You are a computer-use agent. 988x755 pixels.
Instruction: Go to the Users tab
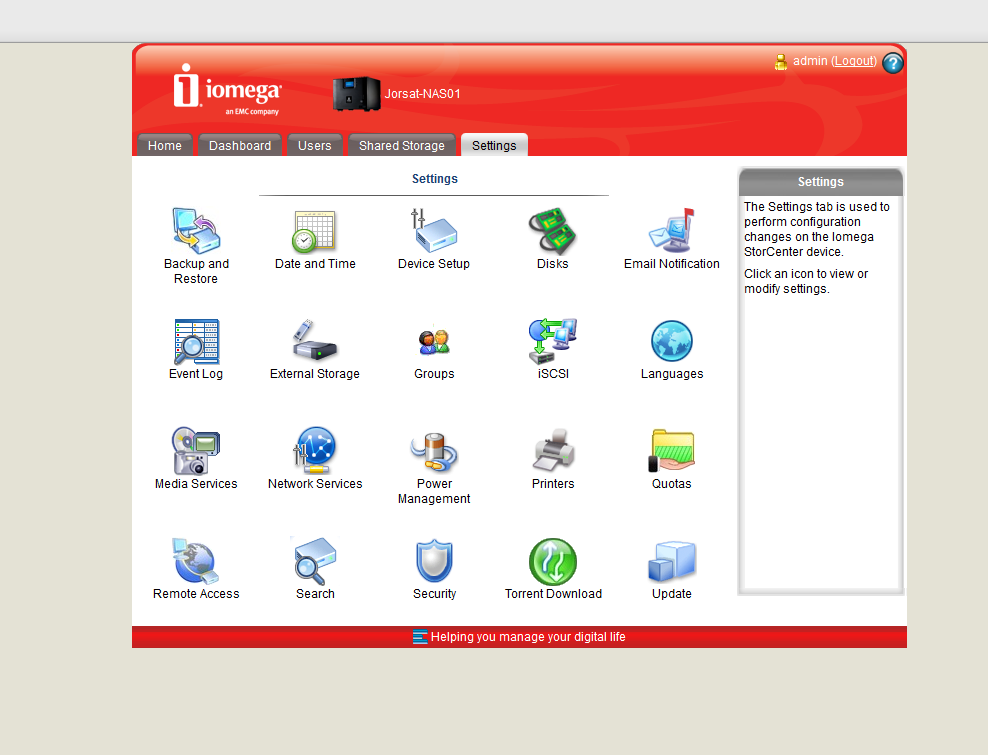[x=314, y=146]
